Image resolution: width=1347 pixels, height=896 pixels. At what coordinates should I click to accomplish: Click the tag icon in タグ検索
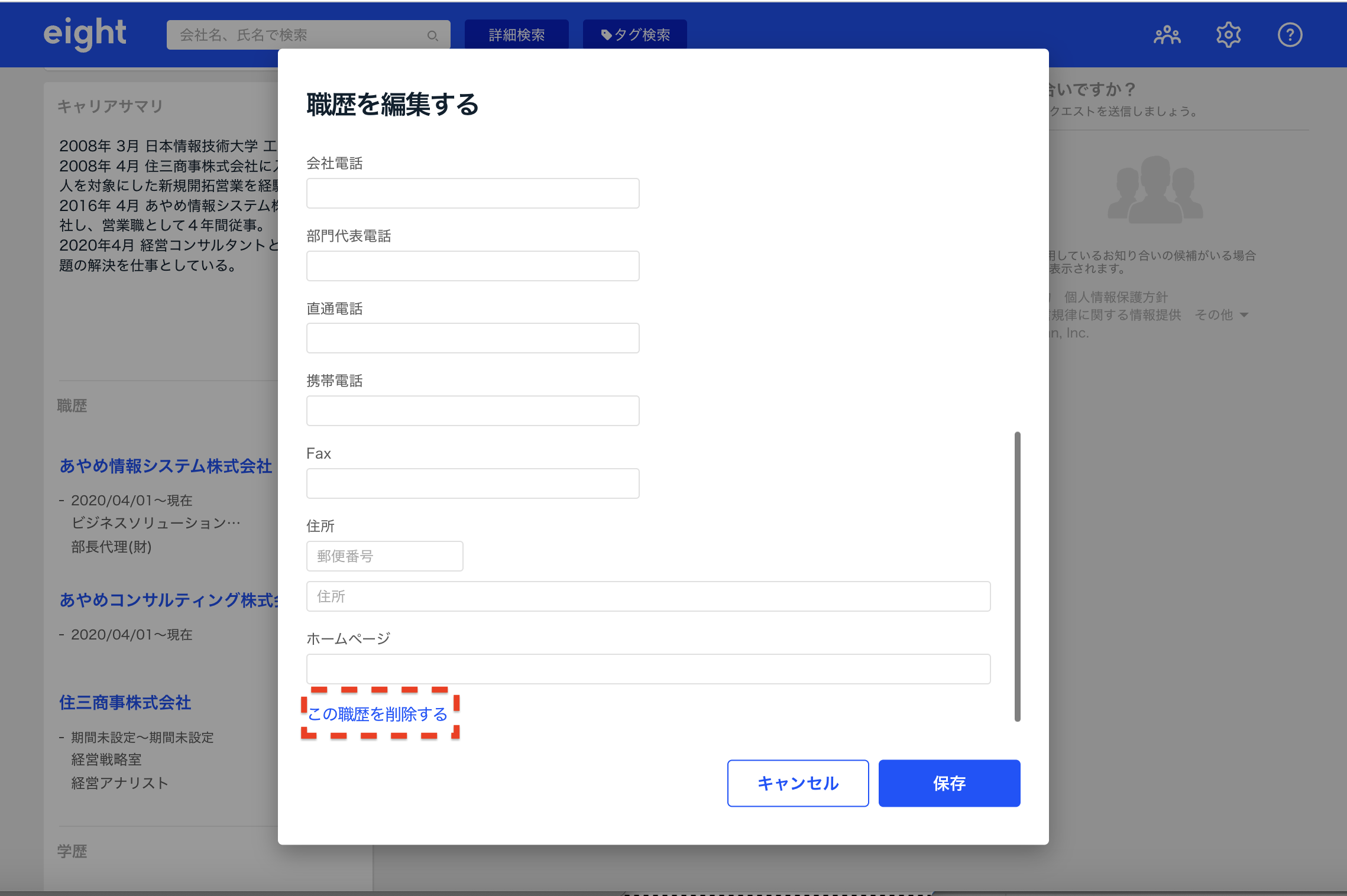click(606, 35)
